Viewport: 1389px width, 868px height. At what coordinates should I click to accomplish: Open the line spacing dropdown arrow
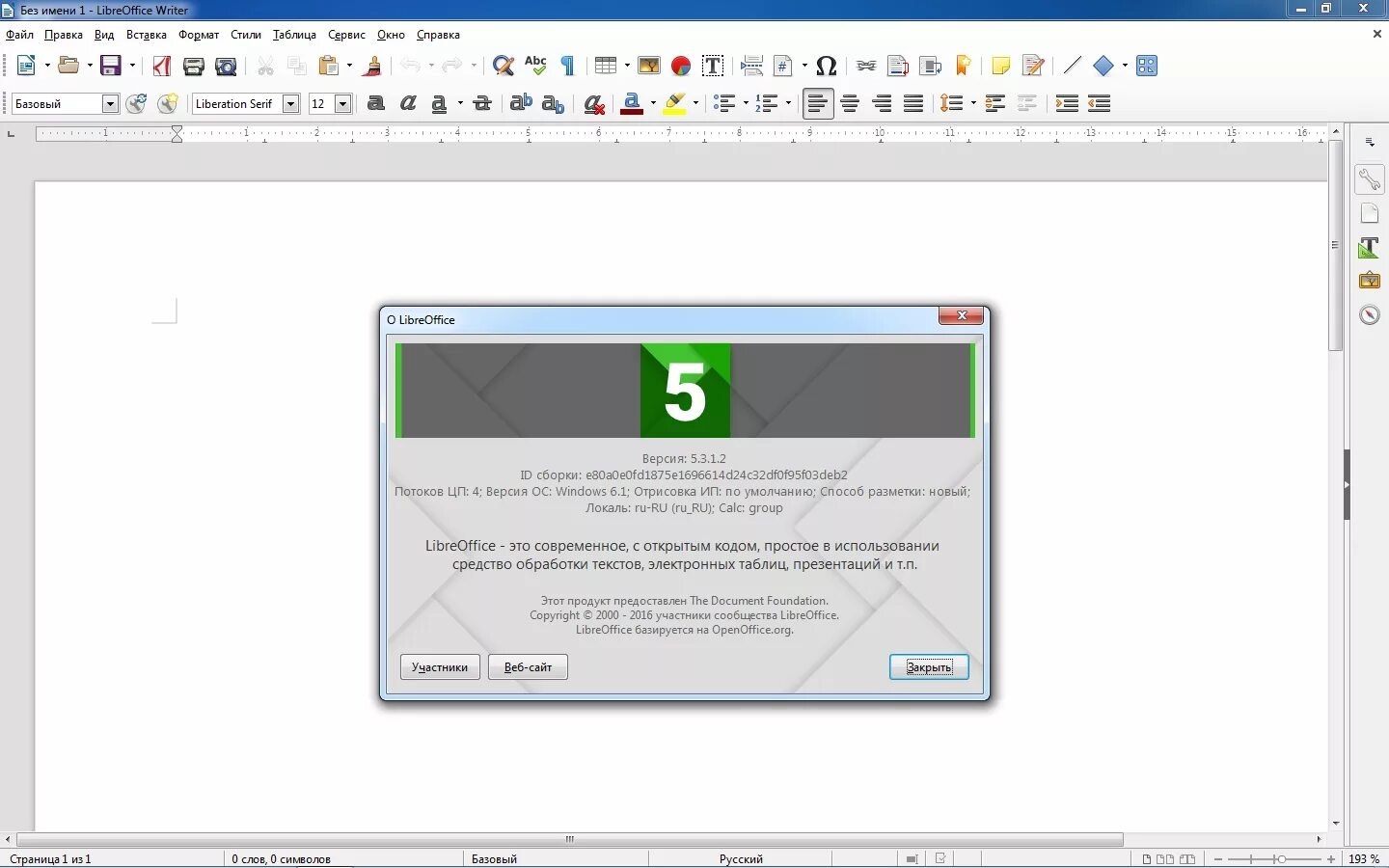[x=973, y=103]
